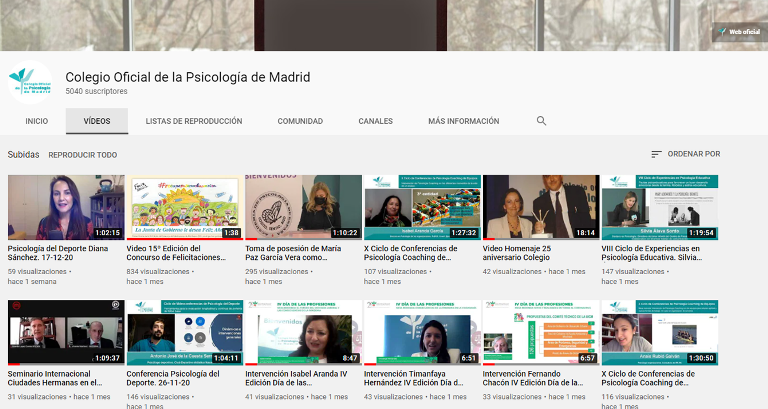Open Psicología del Deporte Diana Sánchez thumbnail

tap(66, 207)
